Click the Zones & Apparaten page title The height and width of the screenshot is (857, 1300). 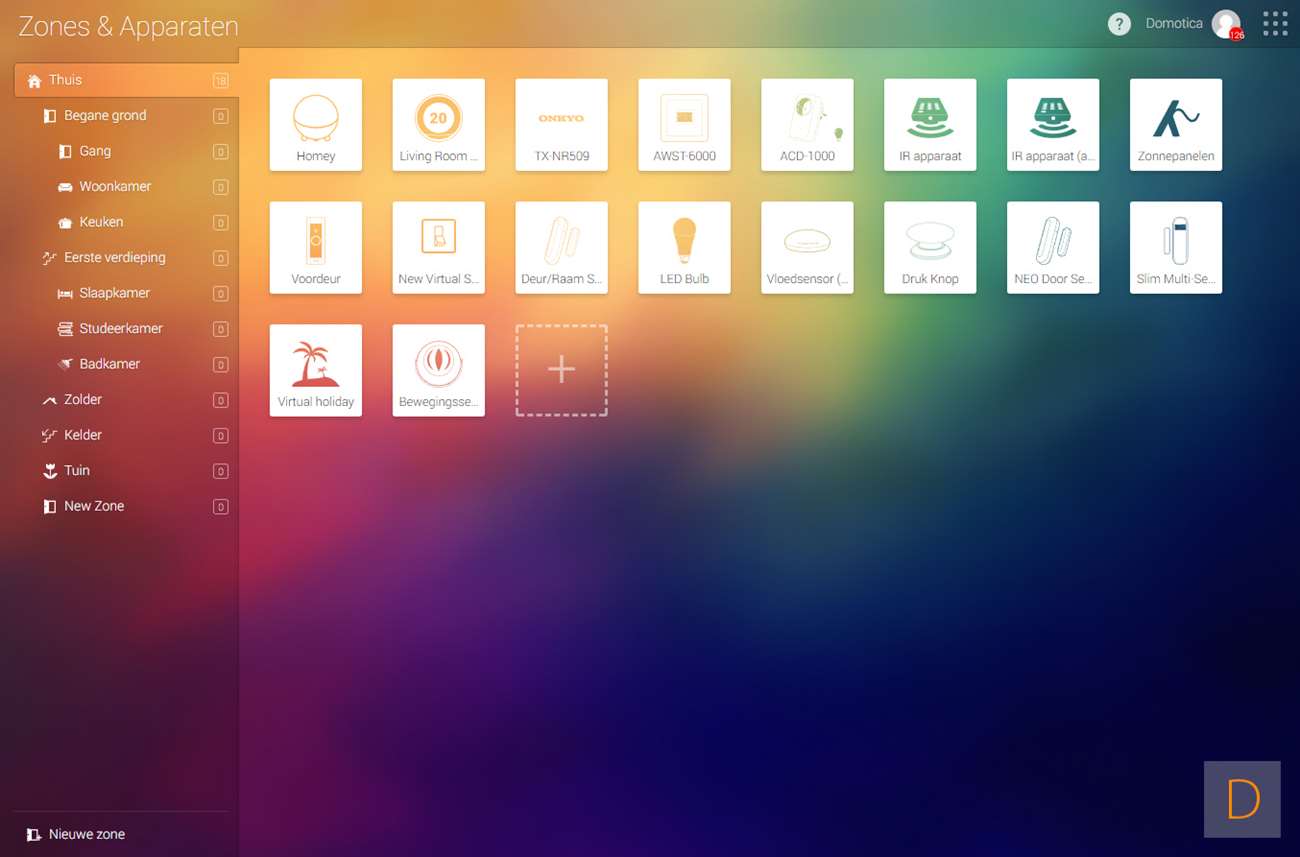[x=128, y=26]
